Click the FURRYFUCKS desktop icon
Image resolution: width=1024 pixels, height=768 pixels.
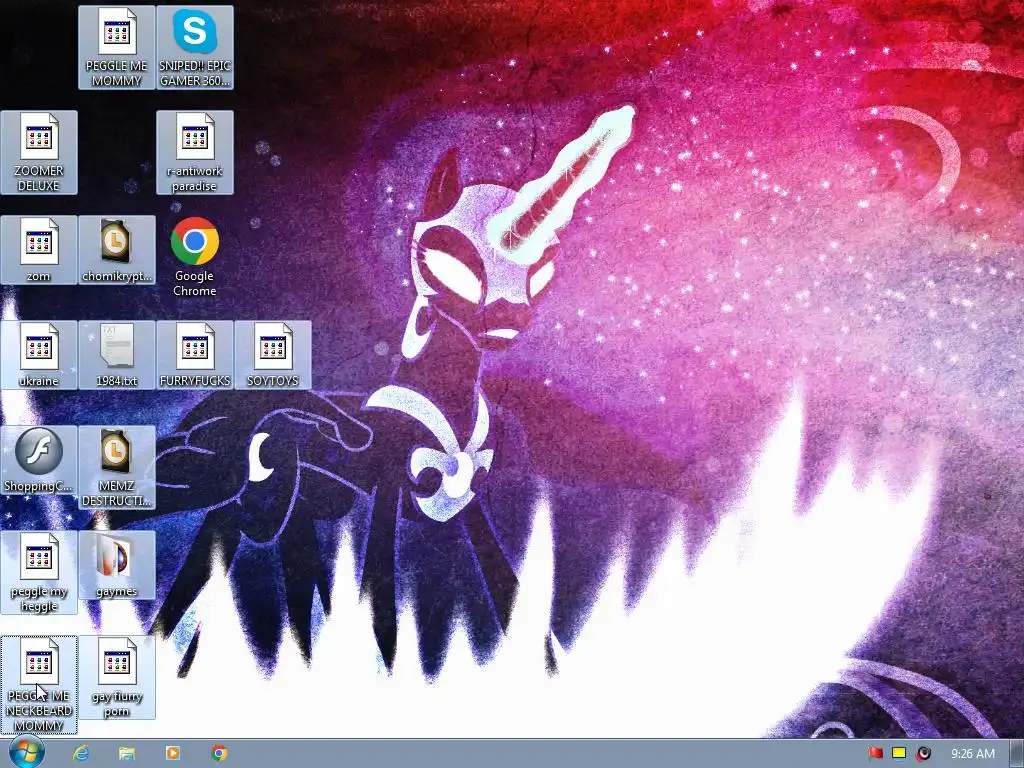pyautogui.click(x=195, y=355)
